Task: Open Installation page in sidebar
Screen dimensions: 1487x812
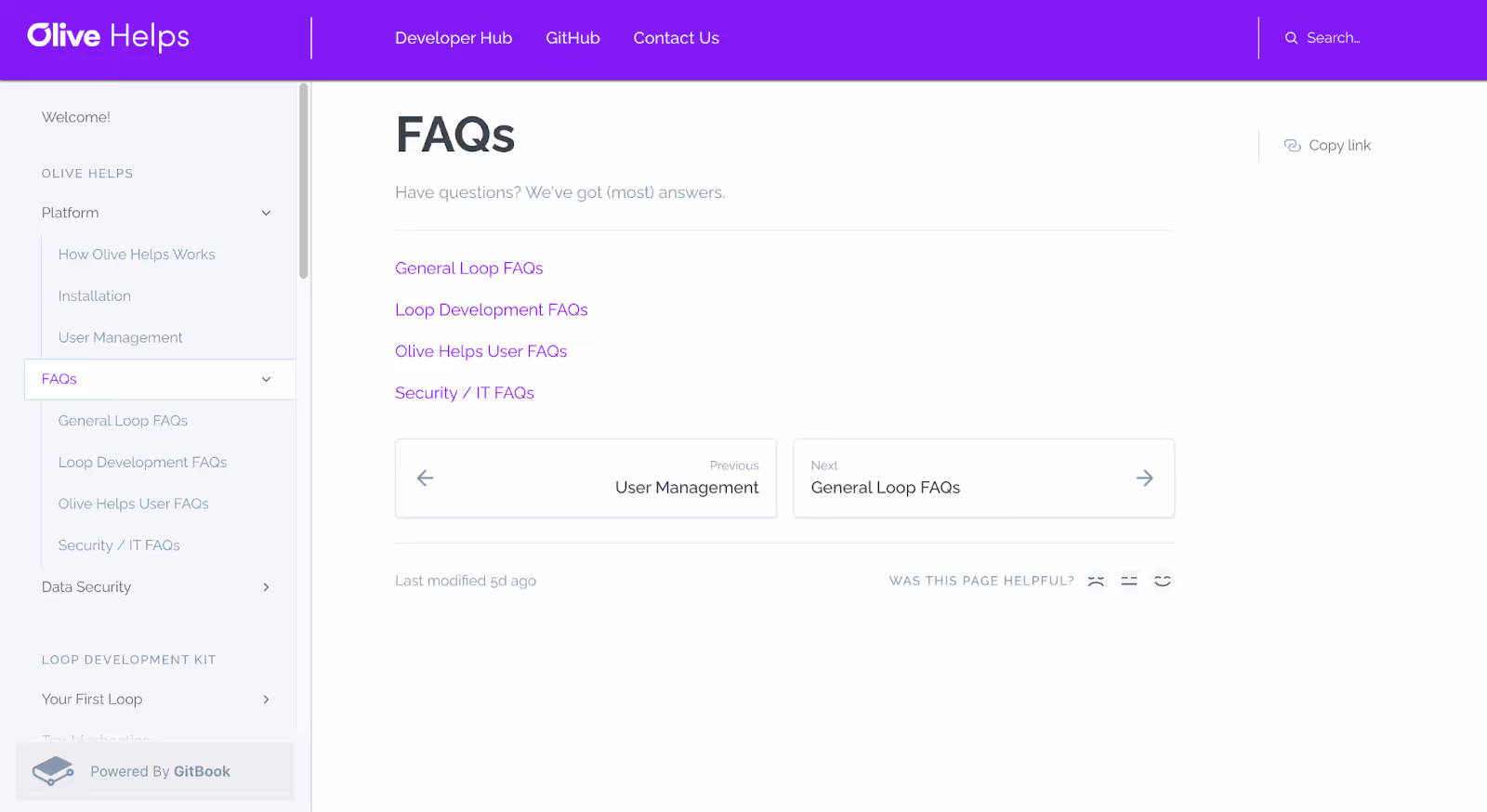Action: [x=95, y=296]
